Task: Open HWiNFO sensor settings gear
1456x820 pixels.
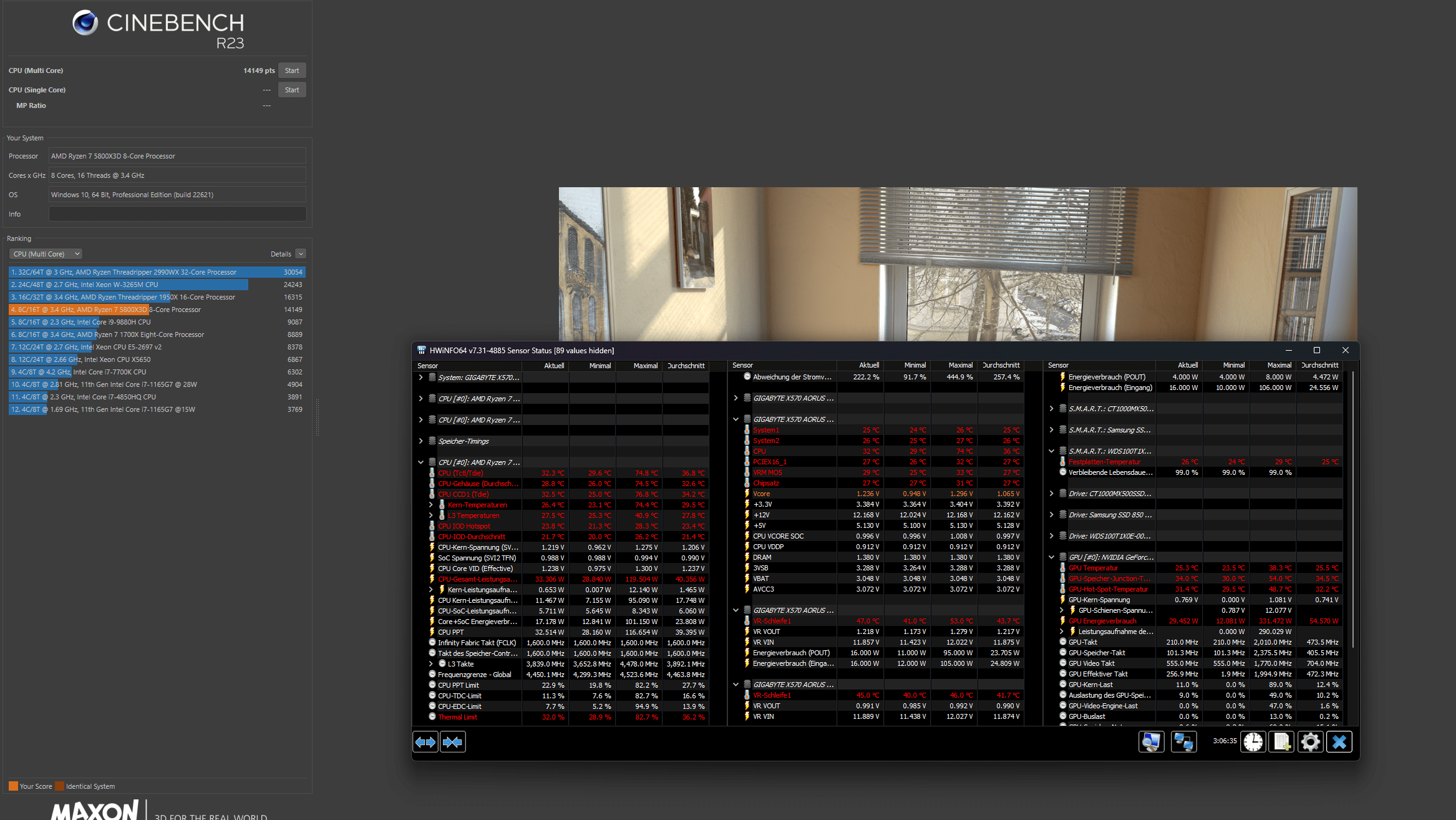Action: (1310, 742)
